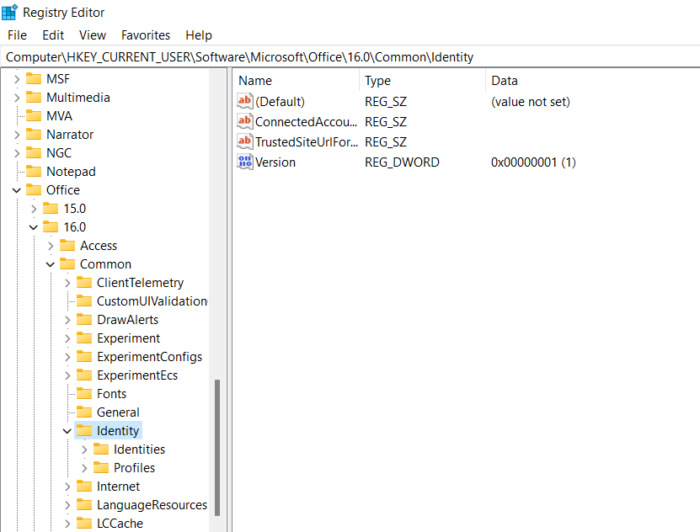Expand the Narrator key
The image size is (700, 532).
(17, 135)
